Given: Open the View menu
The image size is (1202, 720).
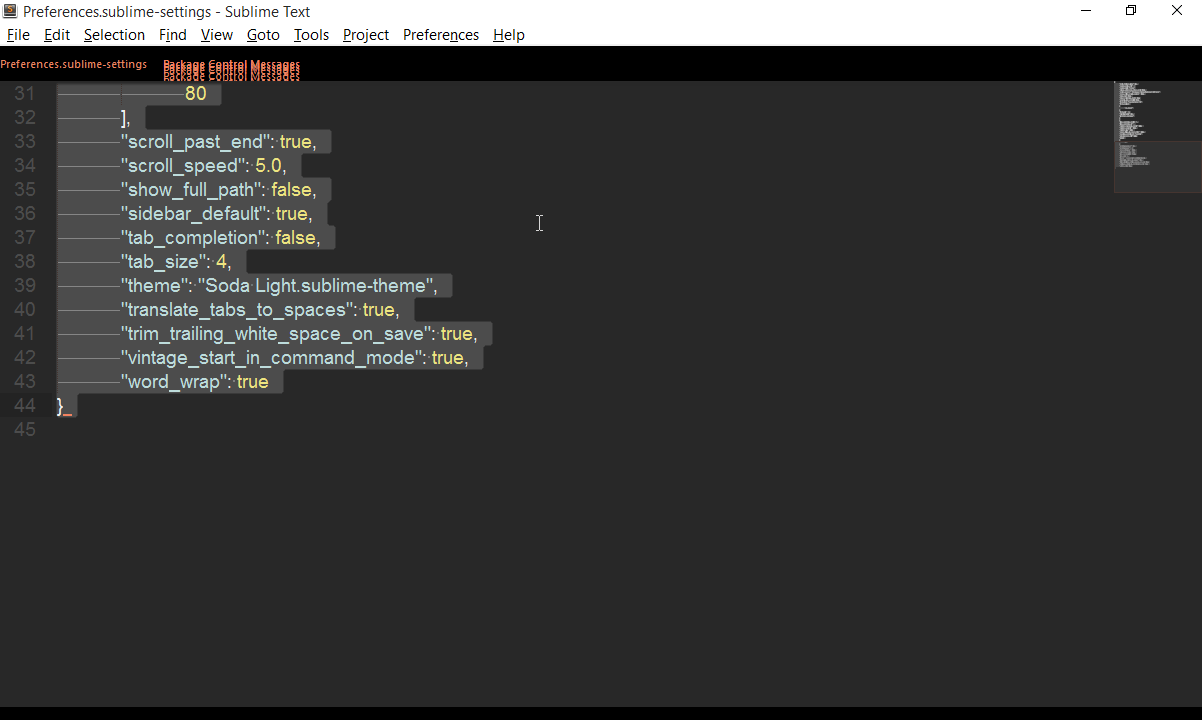Looking at the screenshot, I should [216, 35].
